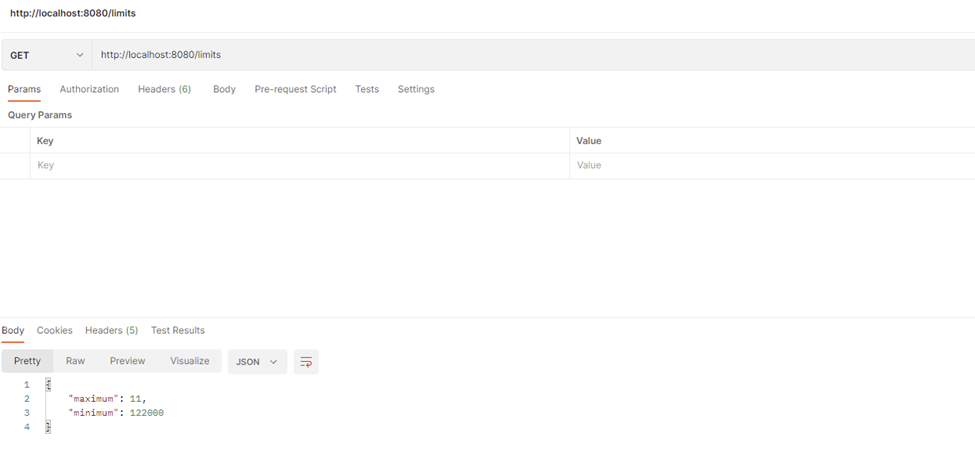
Task: Click the "minimum" key in response
Action: (x=92, y=413)
